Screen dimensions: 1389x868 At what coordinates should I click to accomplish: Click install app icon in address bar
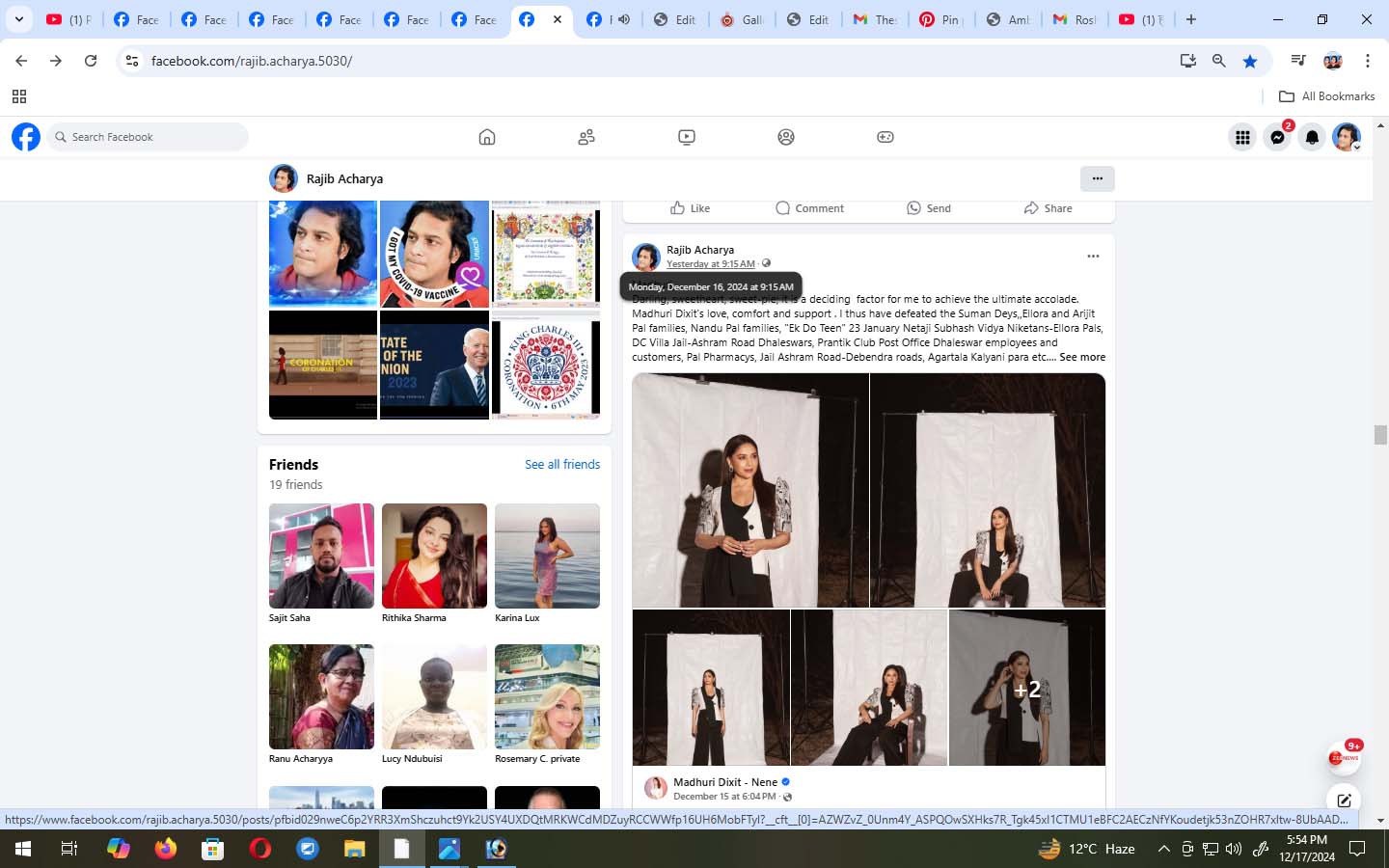click(x=1188, y=61)
